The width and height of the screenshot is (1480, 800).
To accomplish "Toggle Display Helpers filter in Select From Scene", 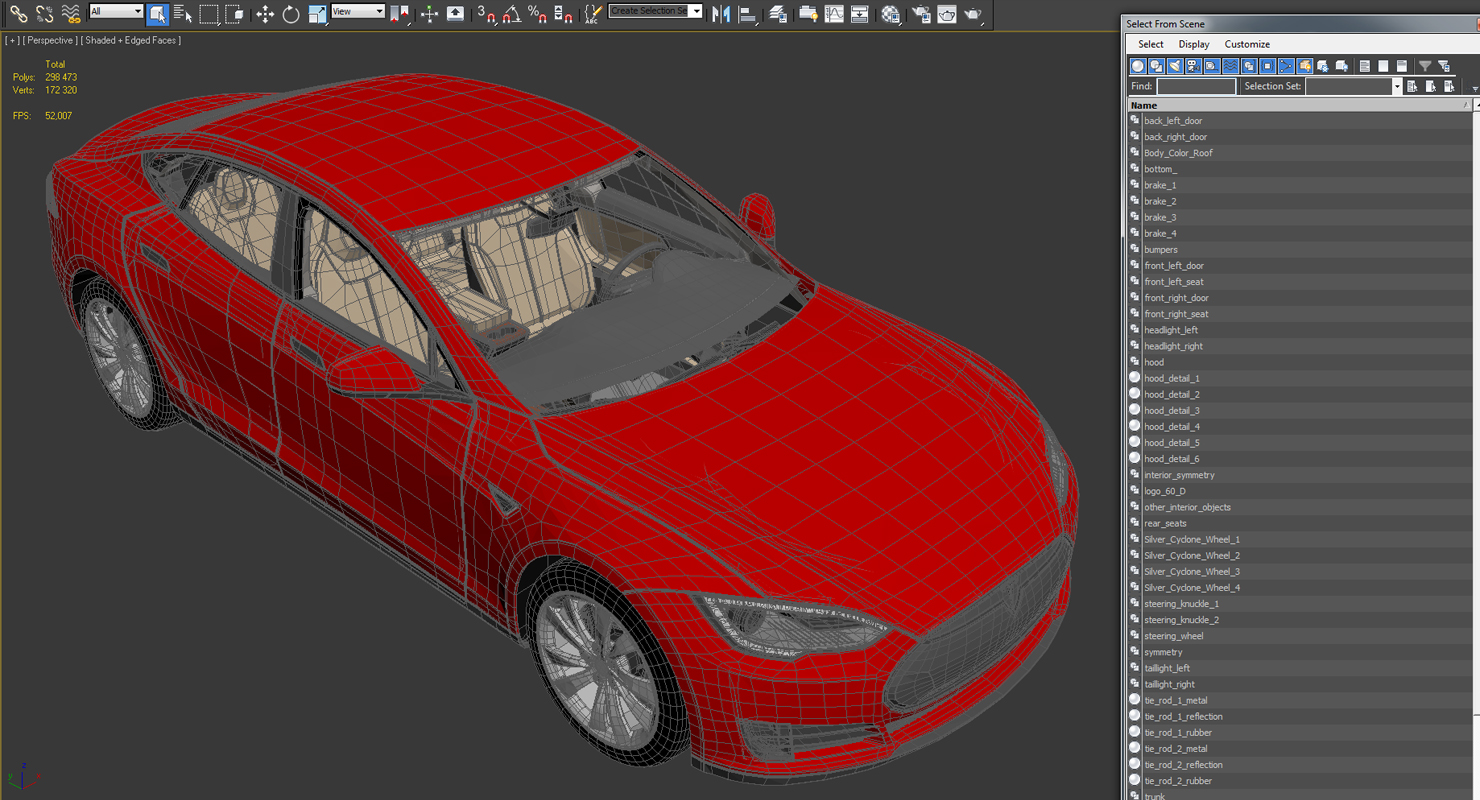I will pyautogui.click(x=1212, y=66).
